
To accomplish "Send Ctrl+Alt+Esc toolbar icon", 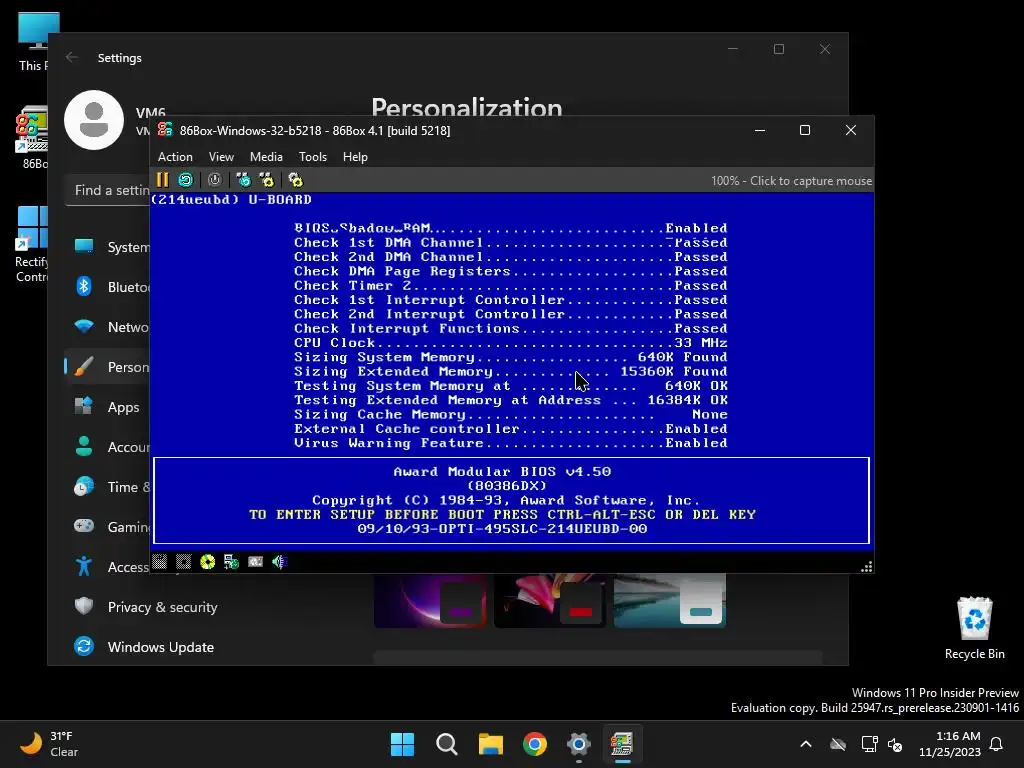I will (x=266, y=180).
